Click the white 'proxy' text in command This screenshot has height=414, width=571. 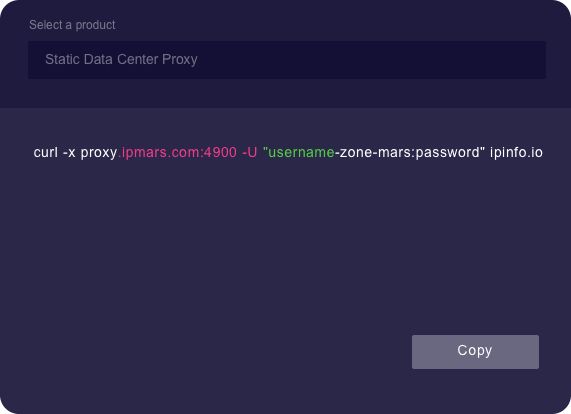click(99, 153)
